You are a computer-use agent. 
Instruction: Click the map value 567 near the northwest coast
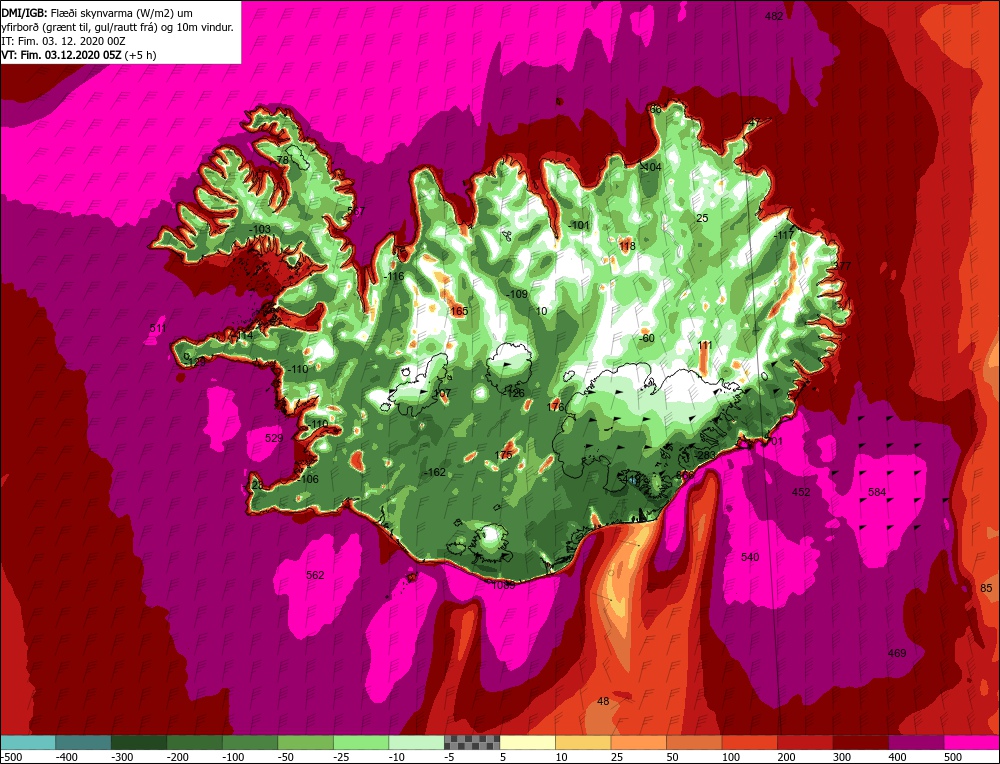[356, 211]
